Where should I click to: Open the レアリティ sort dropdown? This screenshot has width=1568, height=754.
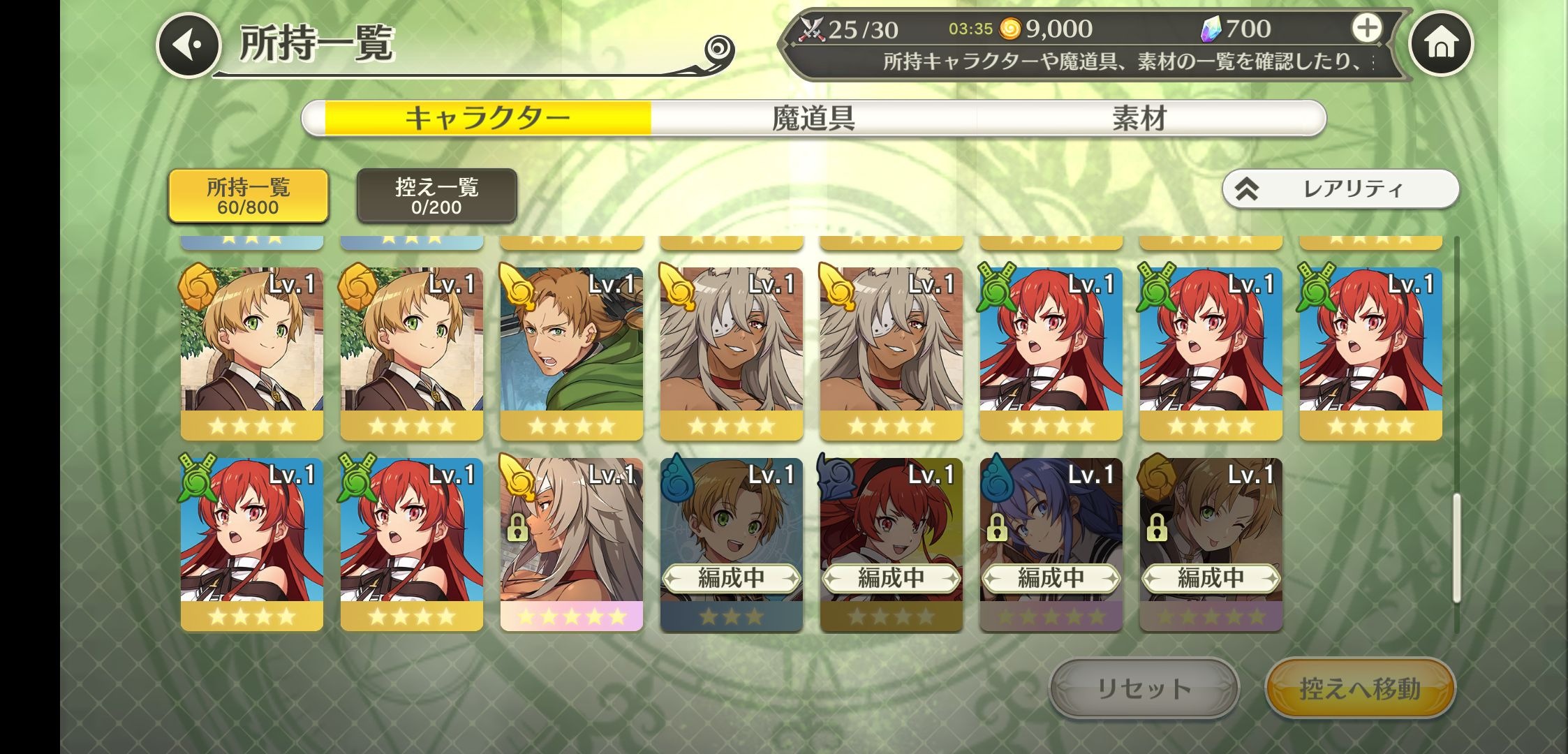pyautogui.click(x=1340, y=188)
